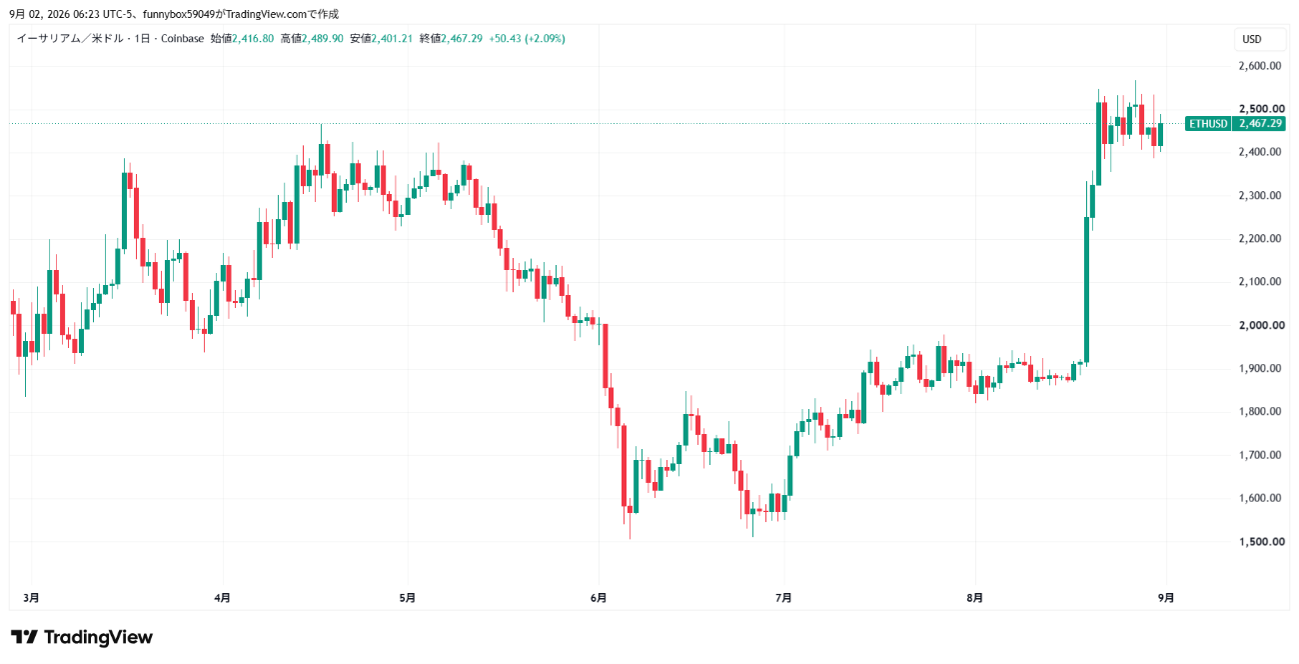Click the +50.43 (+2.09%) change value
Viewport: 1299px width, 664px height.
coord(527,39)
